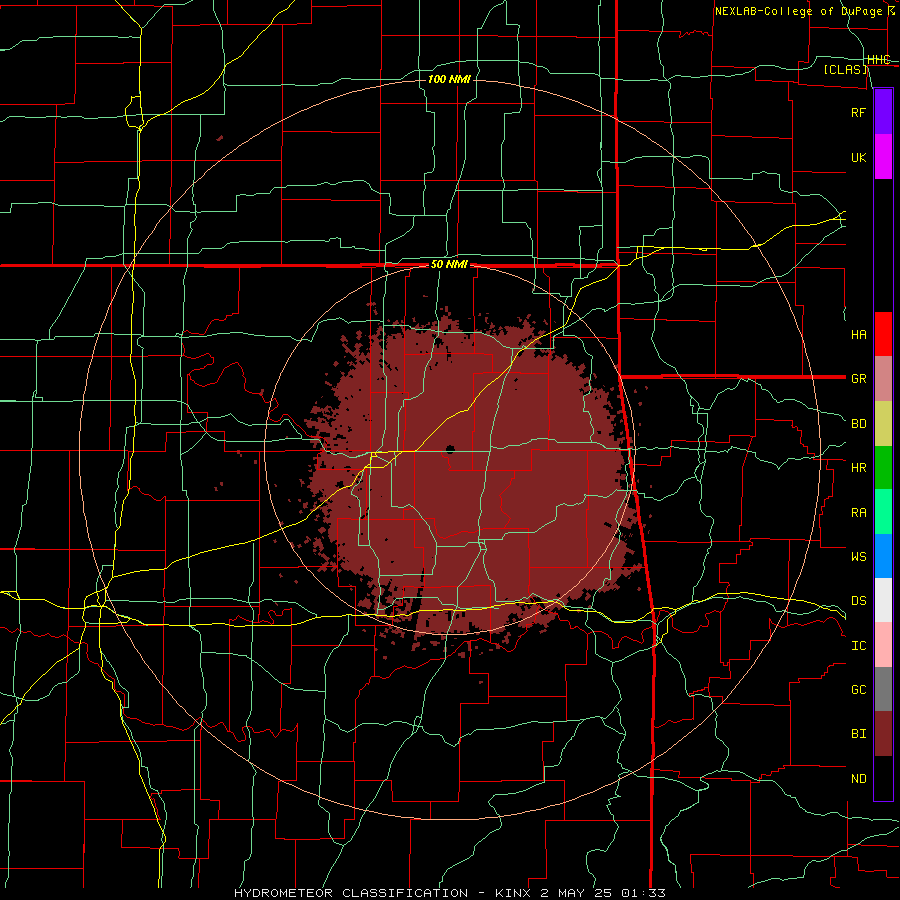
Task: Click the DS white legend swatch
Action: click(883, 600)
